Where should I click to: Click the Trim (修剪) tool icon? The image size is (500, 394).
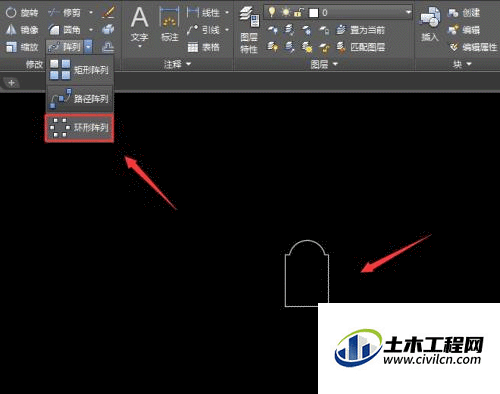pos(53,13)
